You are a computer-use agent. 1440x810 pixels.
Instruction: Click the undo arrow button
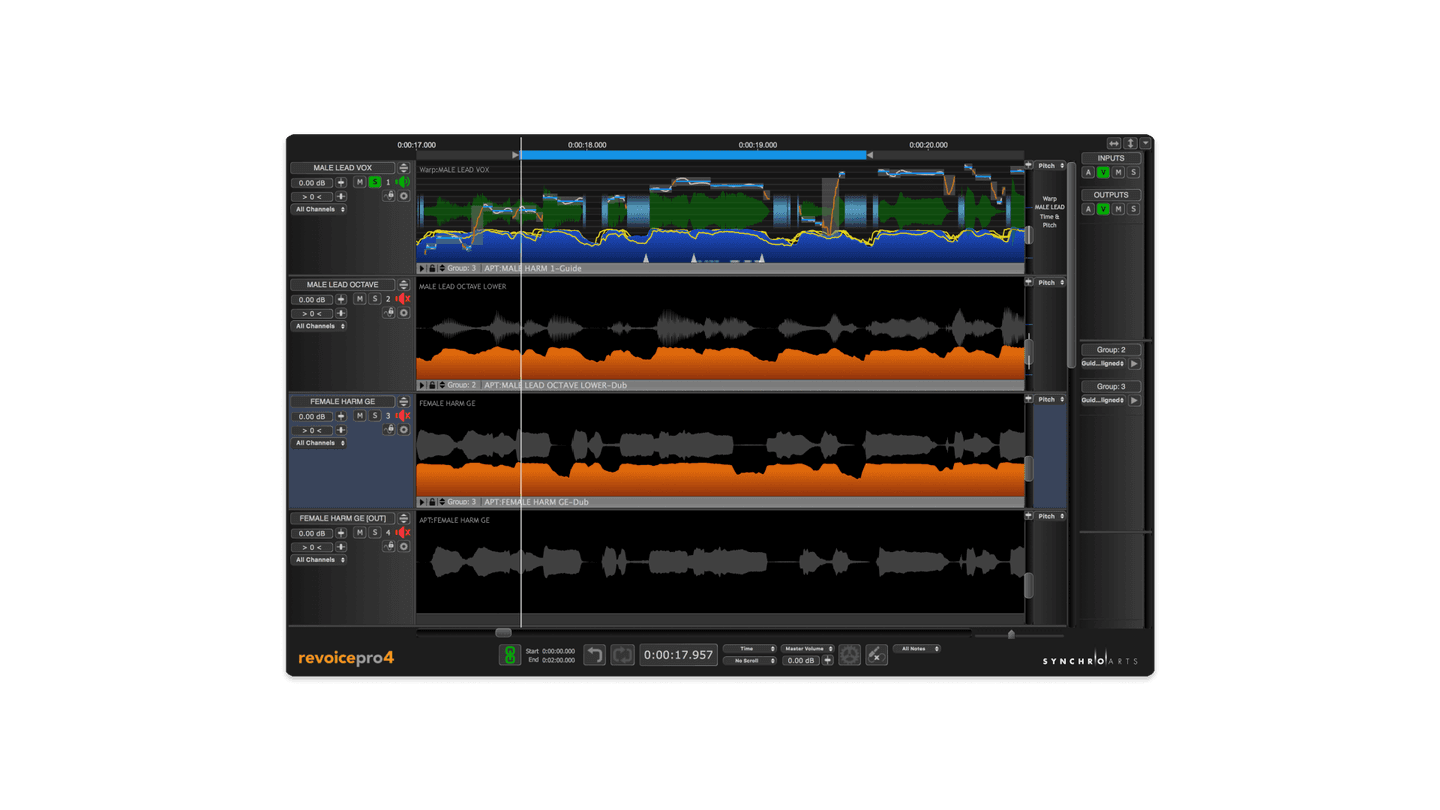coord(595,655)
